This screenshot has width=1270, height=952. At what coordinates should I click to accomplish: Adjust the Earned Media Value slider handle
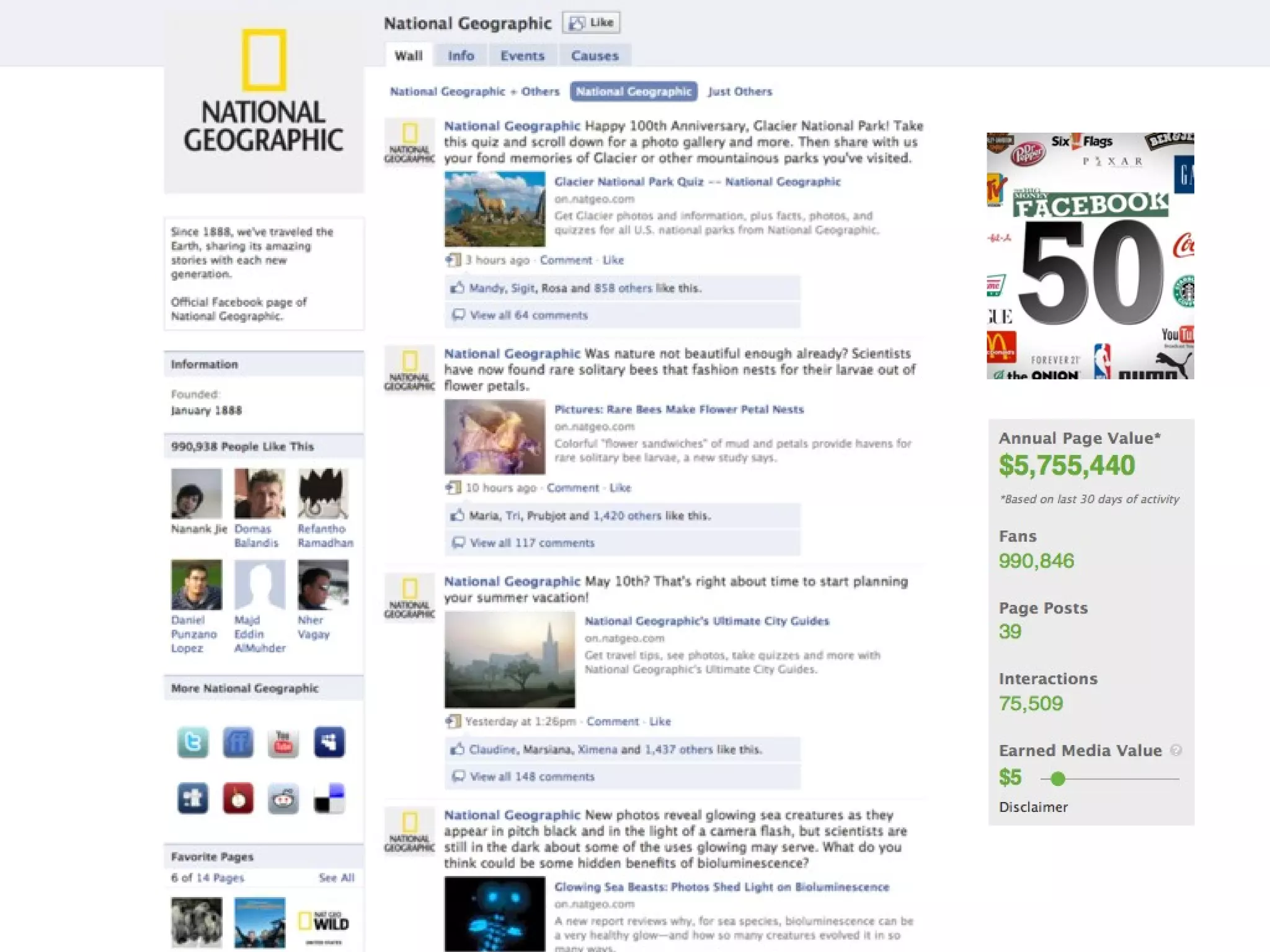click(1058, 779)
